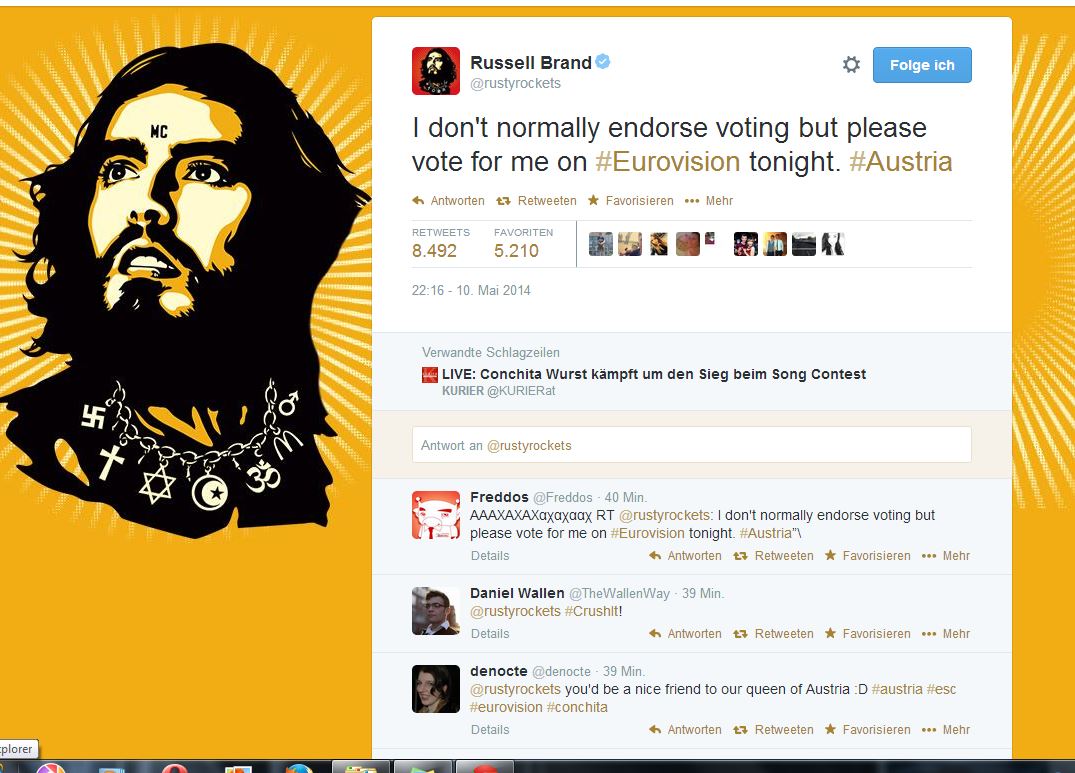Retweet Daniel Wallen's reply
This screenshot has width=1075, height=773.
click(x=740, y=634)
